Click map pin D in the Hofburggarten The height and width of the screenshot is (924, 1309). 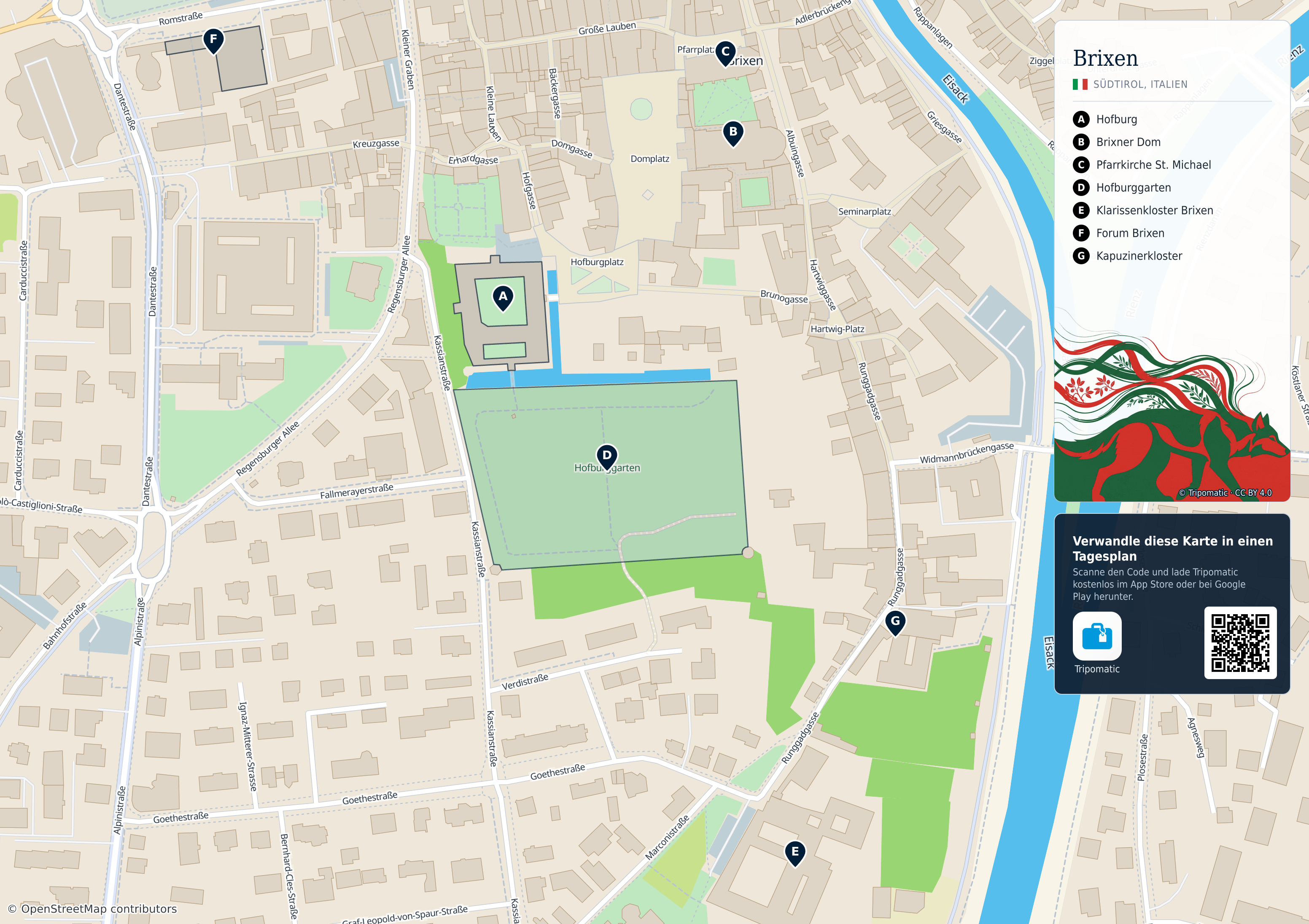(x=606, y=457)
